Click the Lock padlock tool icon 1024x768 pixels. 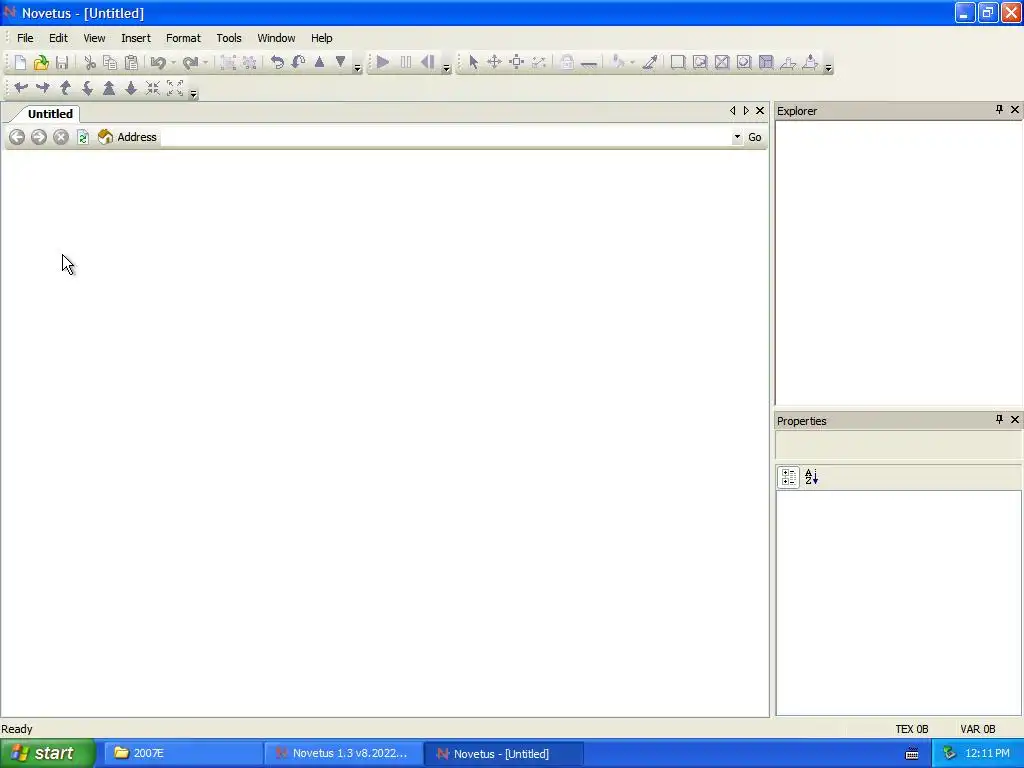coord(567,63)
